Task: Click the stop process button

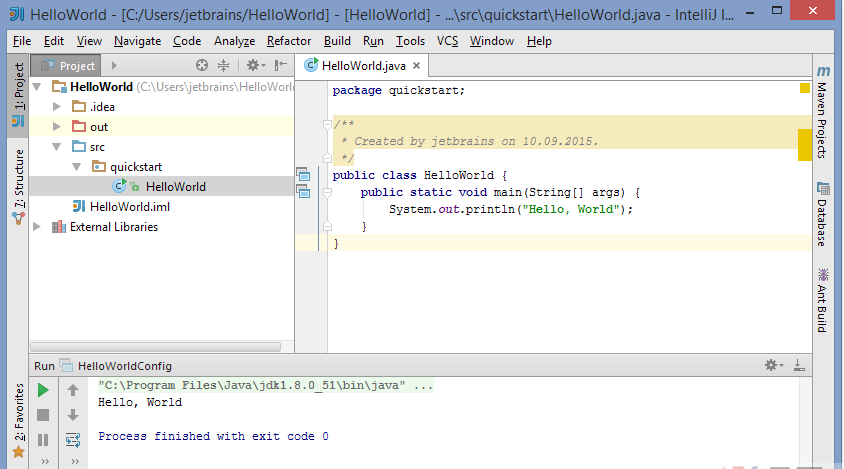Action: (43, 415)
